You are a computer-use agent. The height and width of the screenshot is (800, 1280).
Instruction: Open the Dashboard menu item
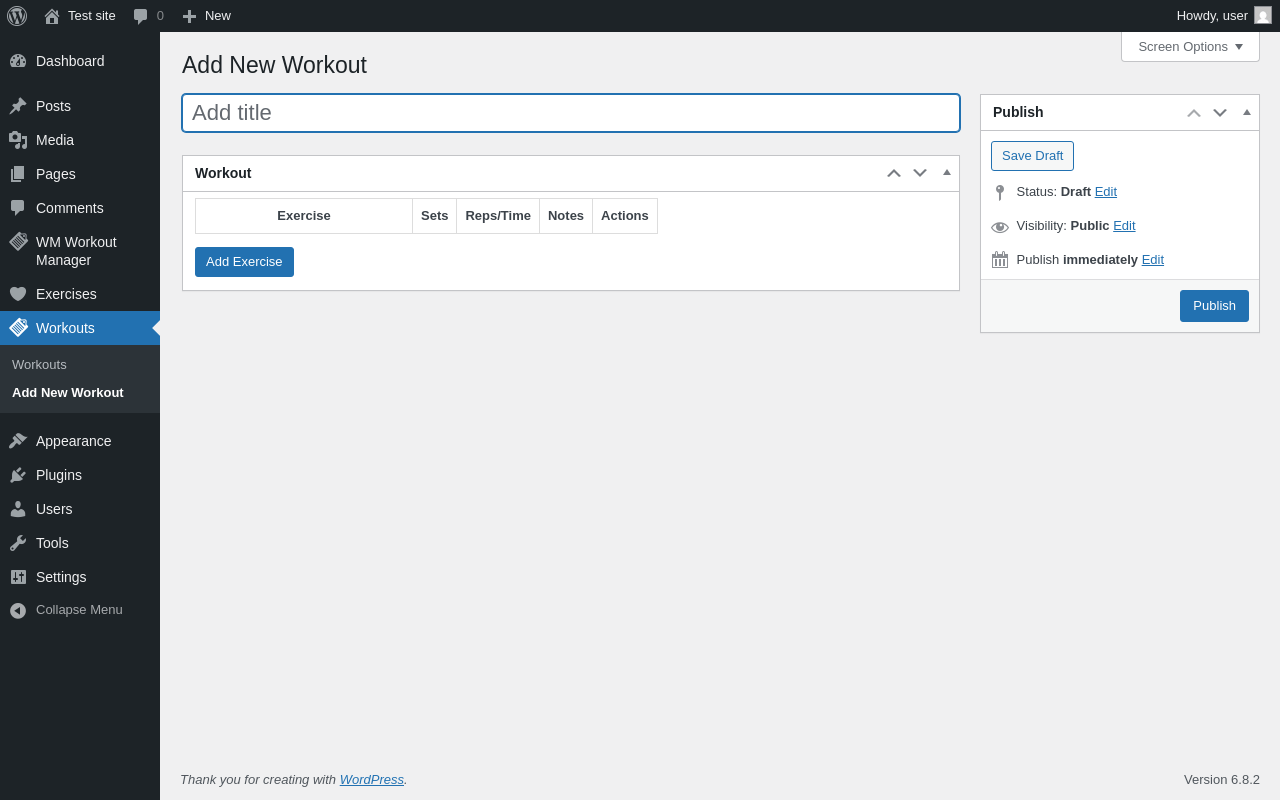click(80, 61)
